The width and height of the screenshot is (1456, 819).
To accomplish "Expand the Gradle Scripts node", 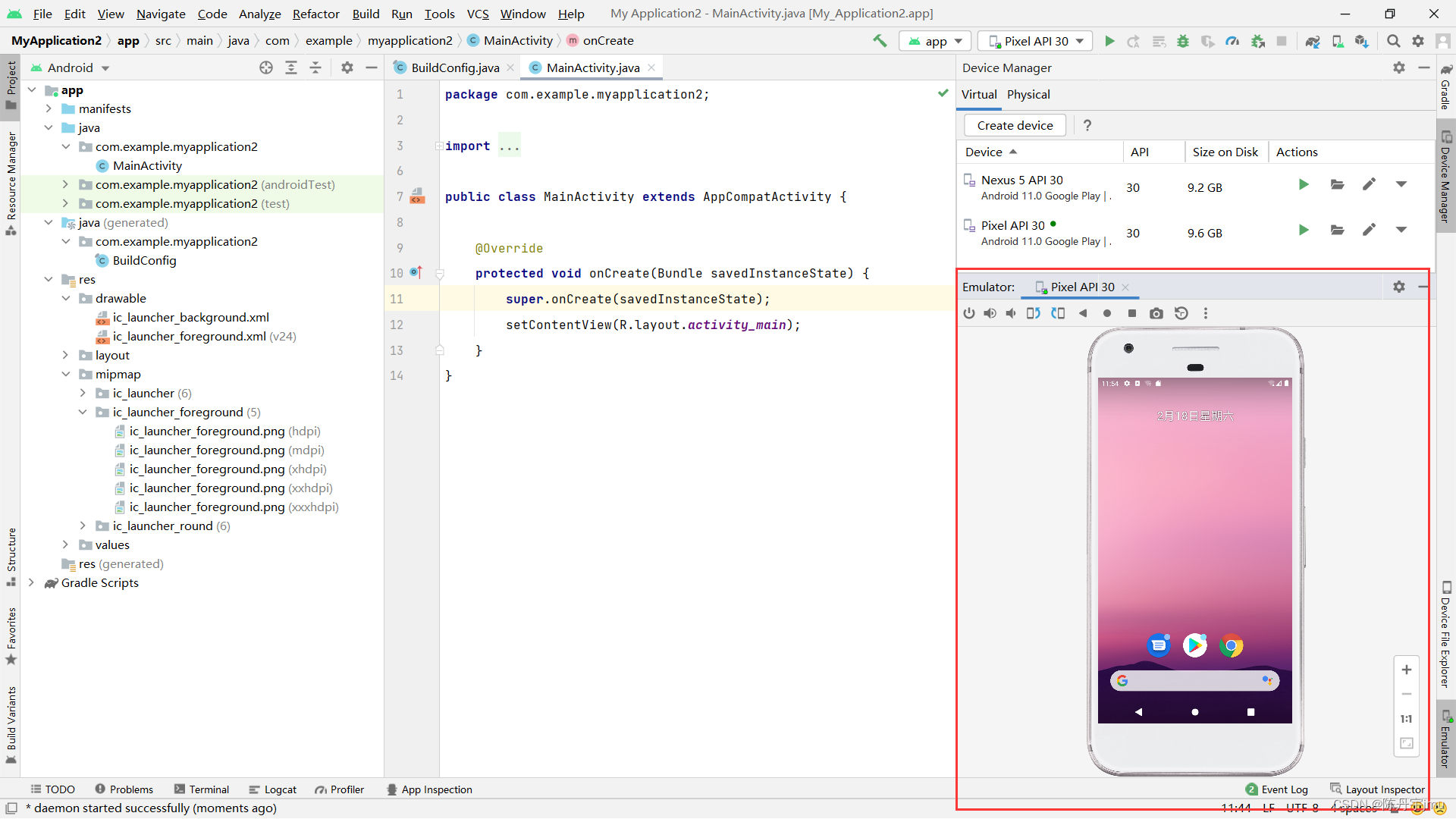I will 31,582.
